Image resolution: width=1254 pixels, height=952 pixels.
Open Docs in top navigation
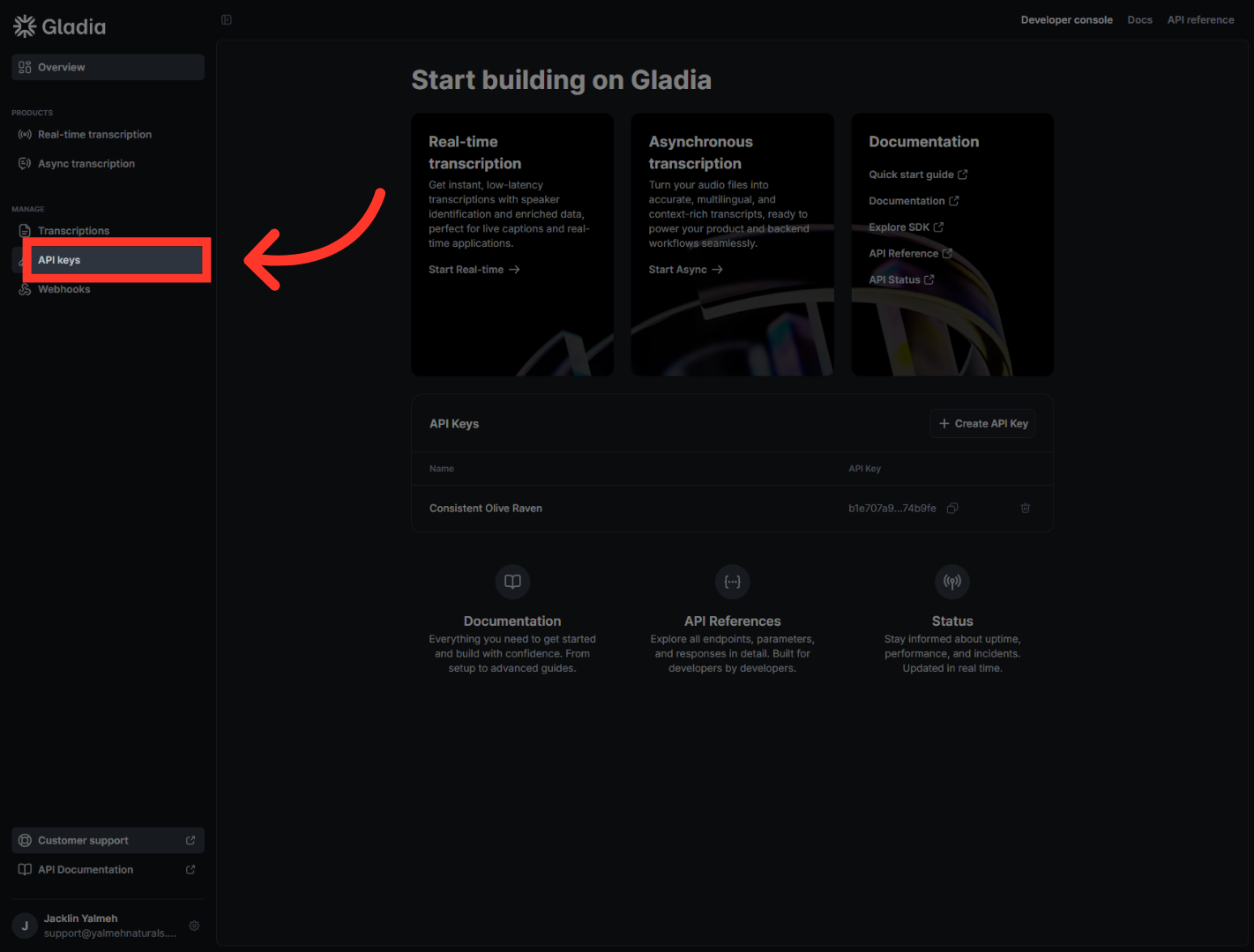click(x=1139, y=19)
